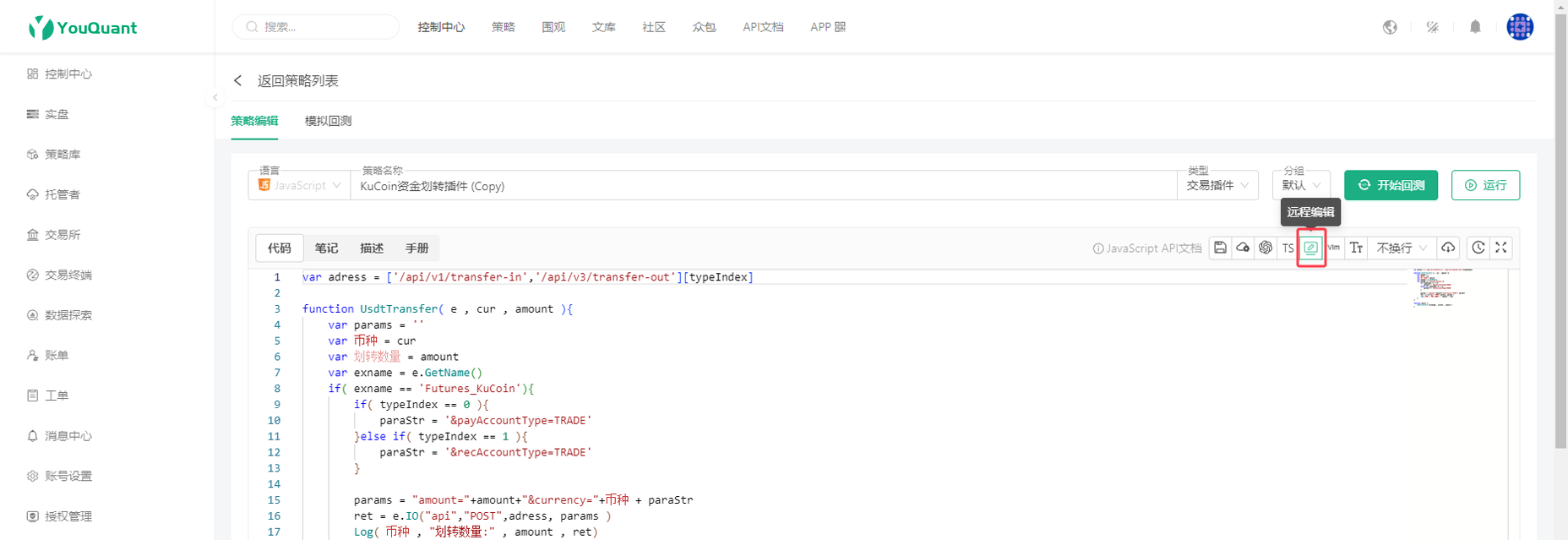Viewport: 1568px width, 540px height.
Task: Toggle Vim editing mode
Action: (x=1333, y=248)
